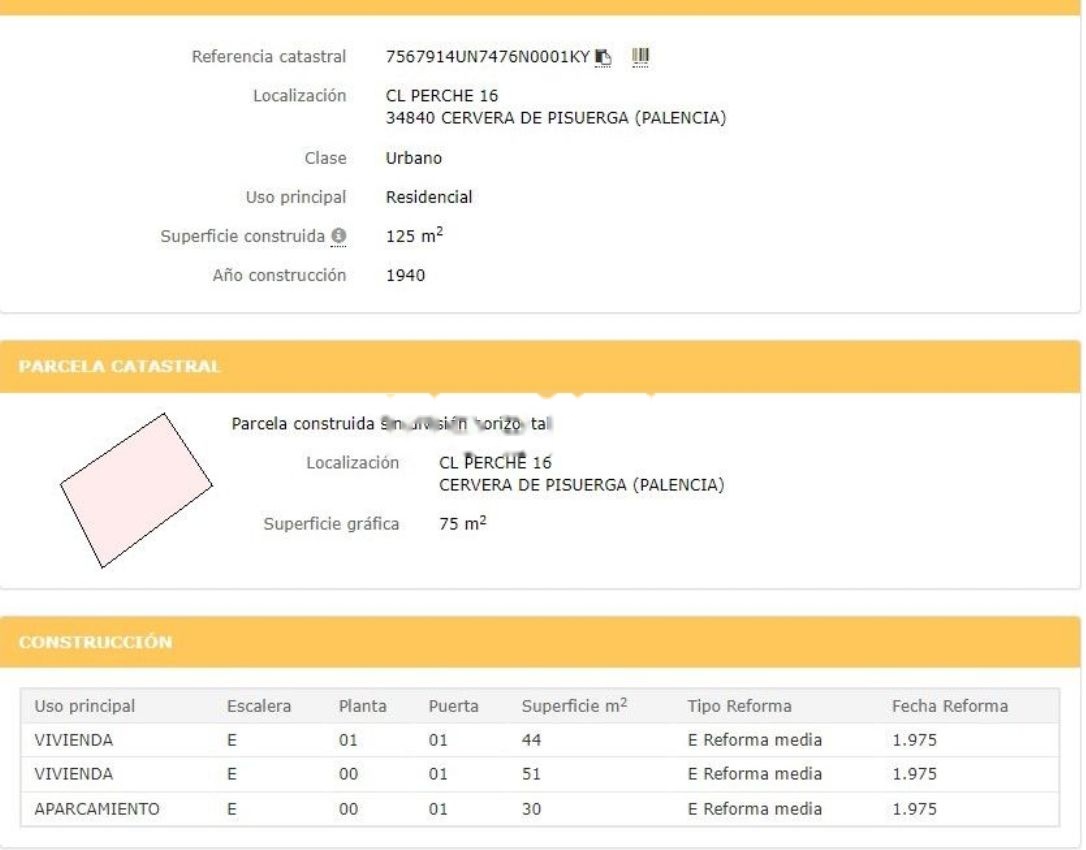Select the VIVIENDA row with surface 51
Viewport: 1086px width, 850px height.
[74, 774]
